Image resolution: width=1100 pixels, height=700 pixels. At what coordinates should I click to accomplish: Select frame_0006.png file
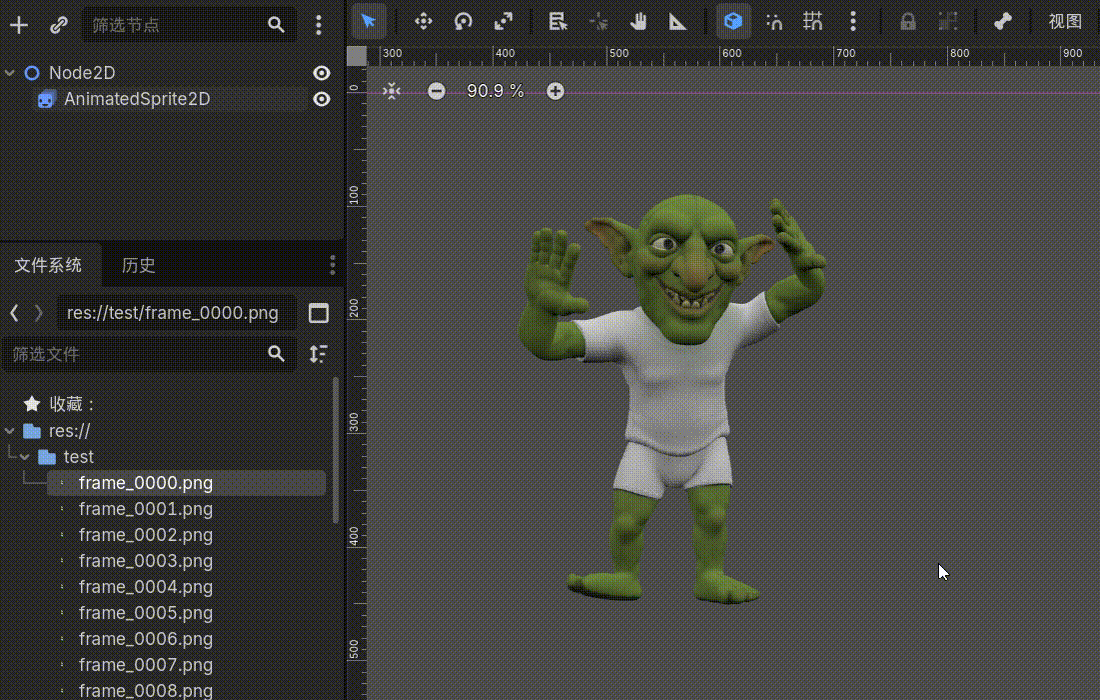click(x=145, y=638)
